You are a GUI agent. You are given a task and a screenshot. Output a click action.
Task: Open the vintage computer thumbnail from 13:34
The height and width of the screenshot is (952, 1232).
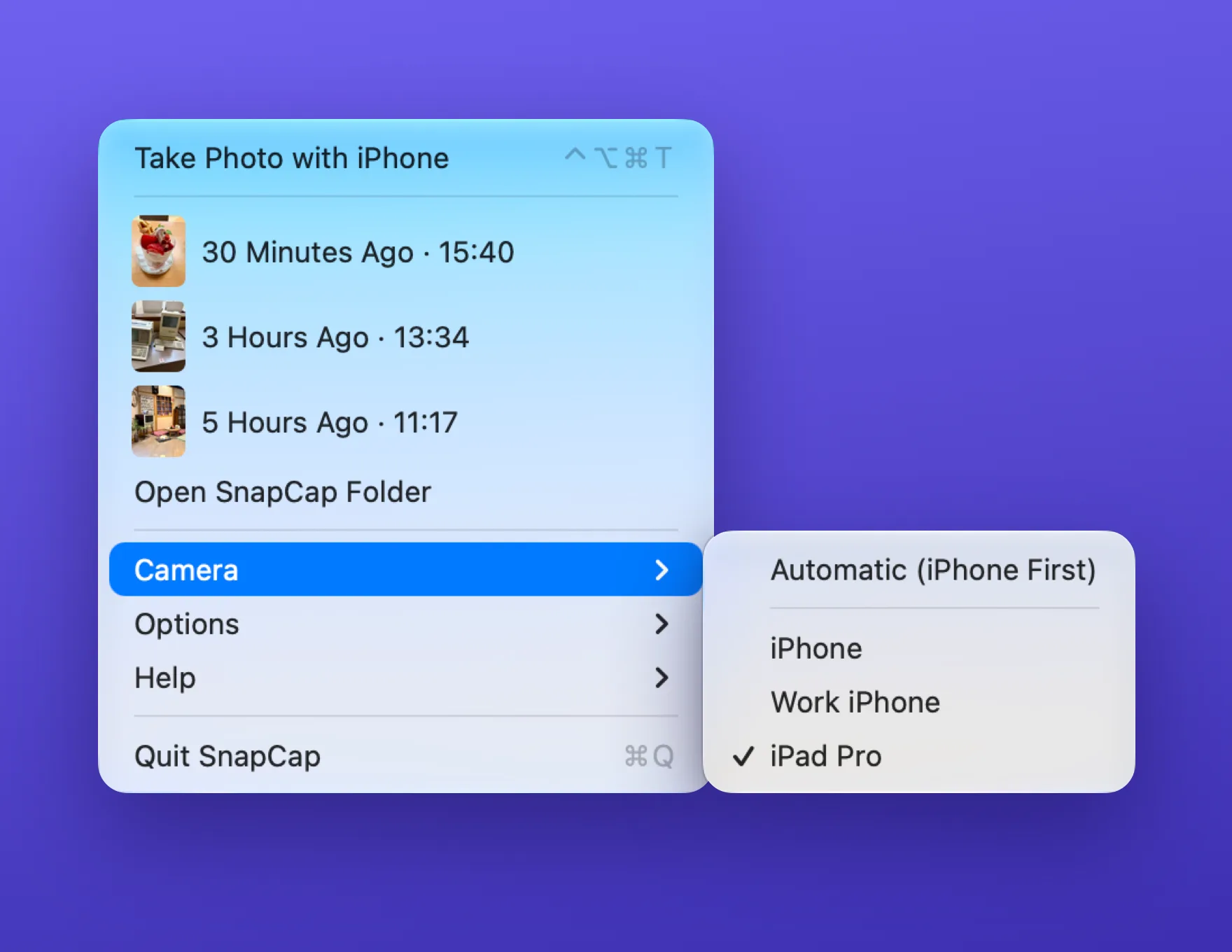point(159,337)
